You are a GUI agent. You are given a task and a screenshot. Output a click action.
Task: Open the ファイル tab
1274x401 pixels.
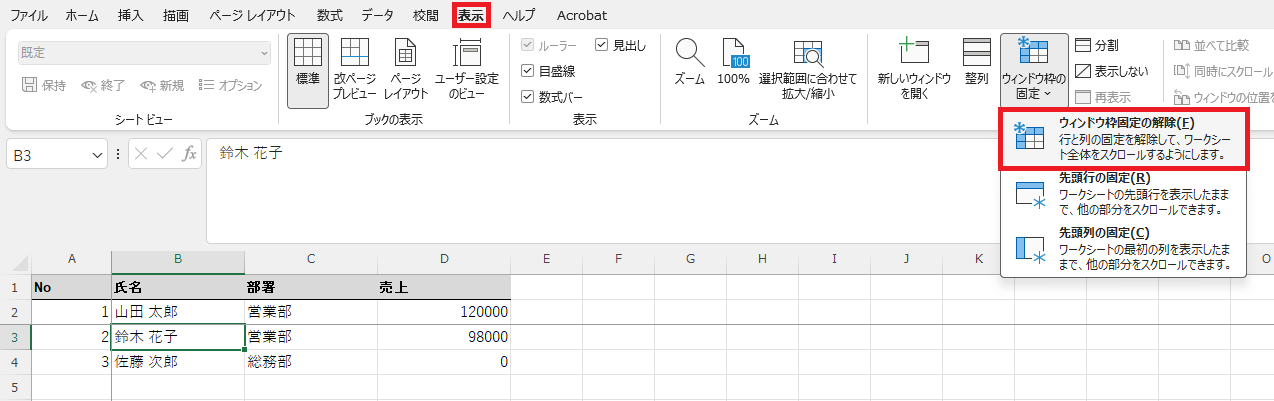(28, 15)
